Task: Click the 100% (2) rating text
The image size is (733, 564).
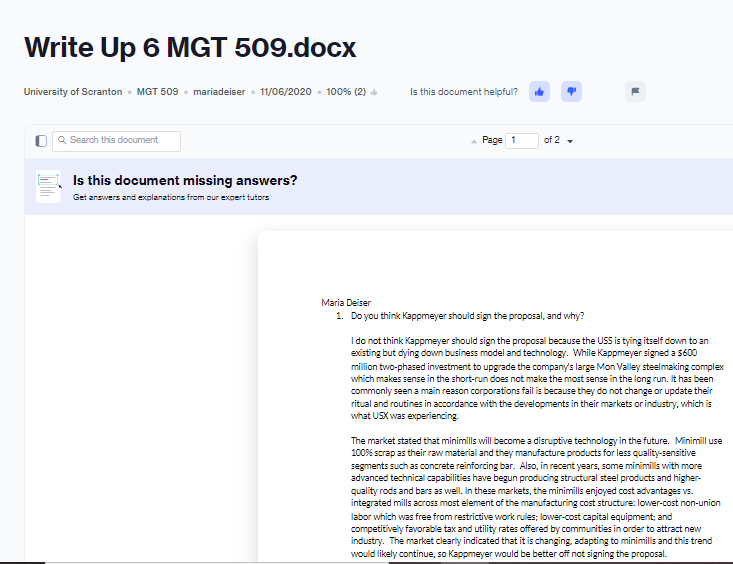Action: tap(346, 92)
